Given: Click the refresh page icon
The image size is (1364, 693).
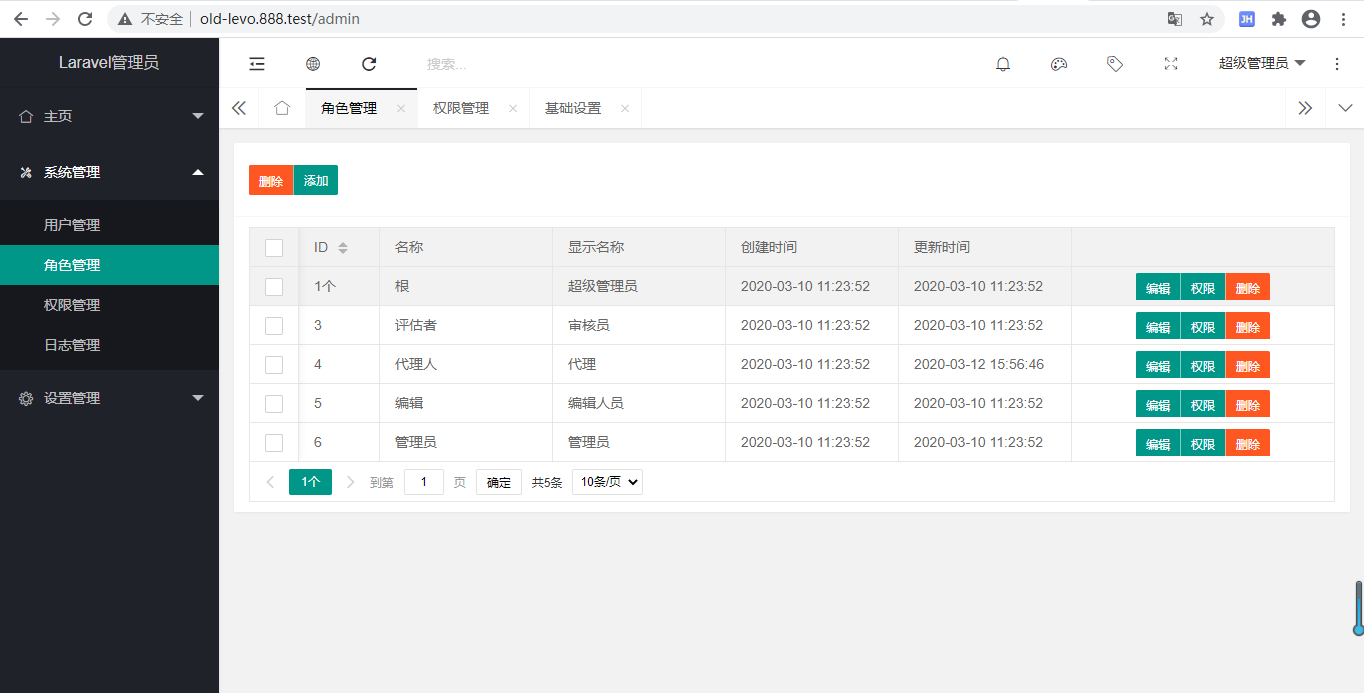Looking at the screenshot, I should coord(369,64).
